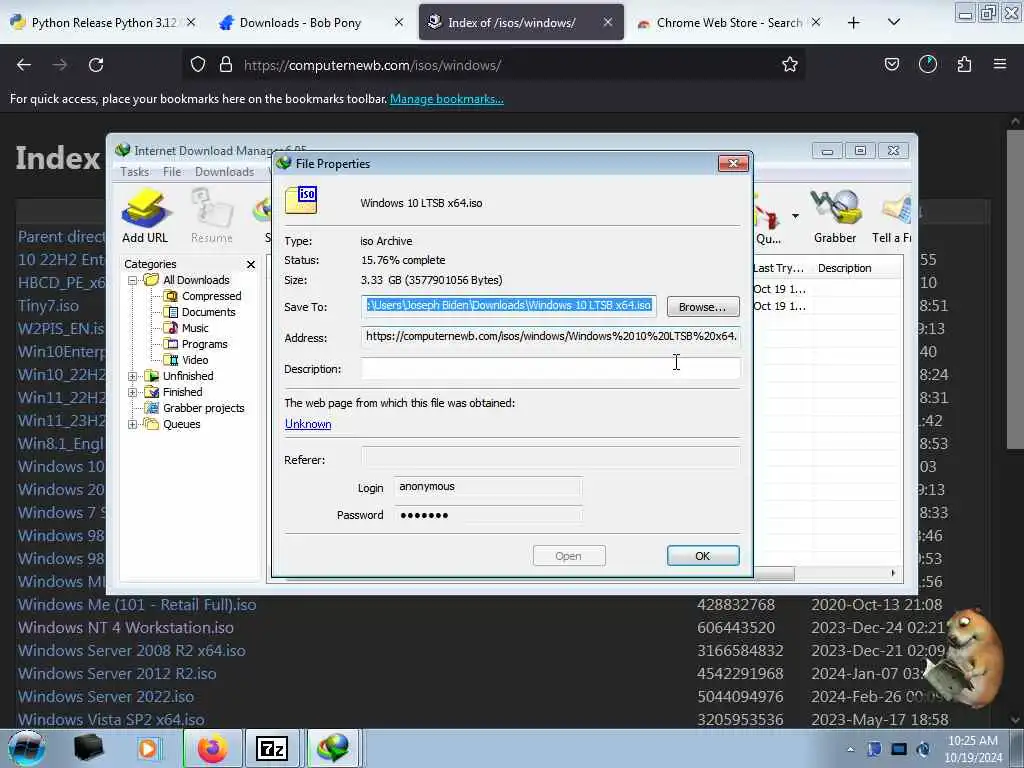The image size is (1024, 768).
Task: Click the Open button in File Properties
Action: [x=569, y=556]
